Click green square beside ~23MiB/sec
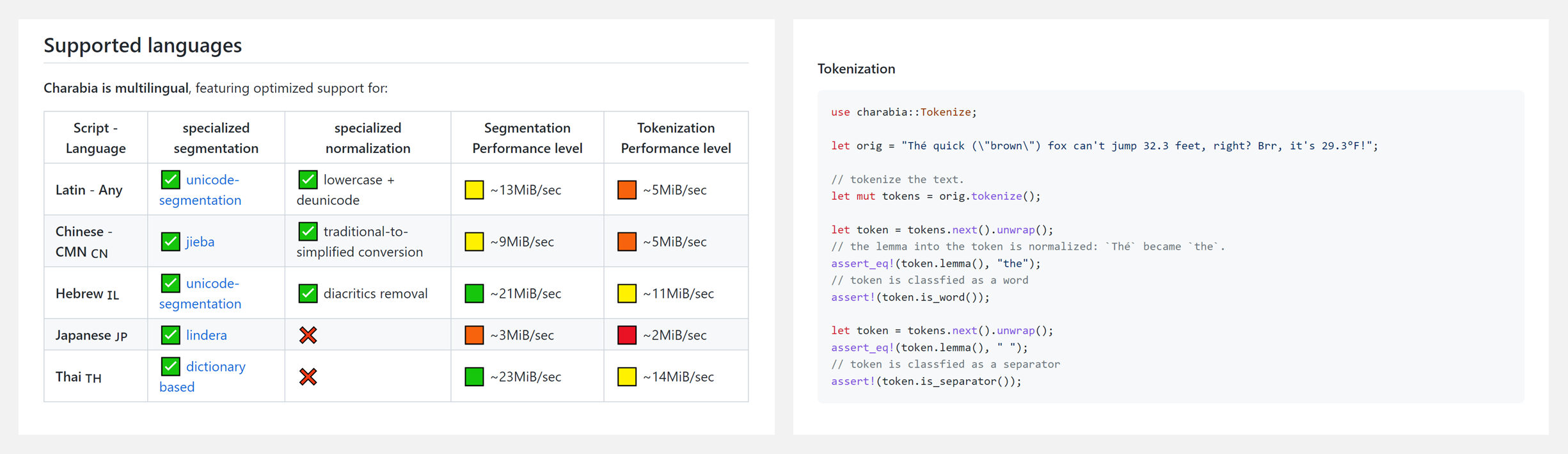The image size is (1568, 454). [x=474, y=377]
